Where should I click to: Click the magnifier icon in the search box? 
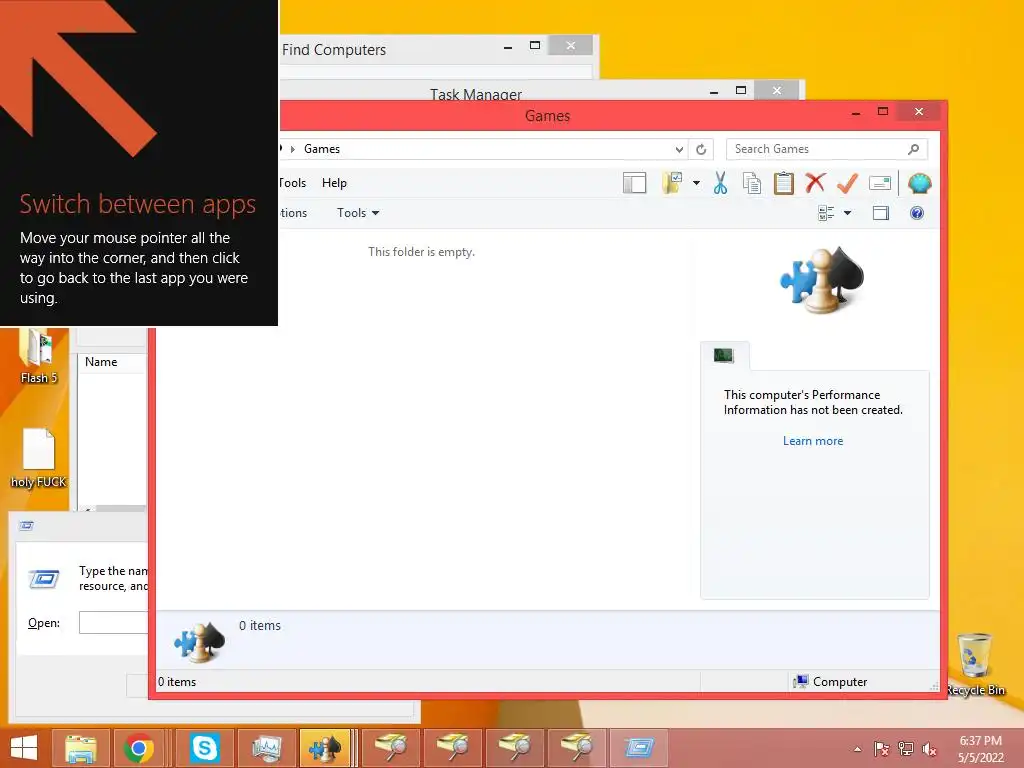click(914, 149)
